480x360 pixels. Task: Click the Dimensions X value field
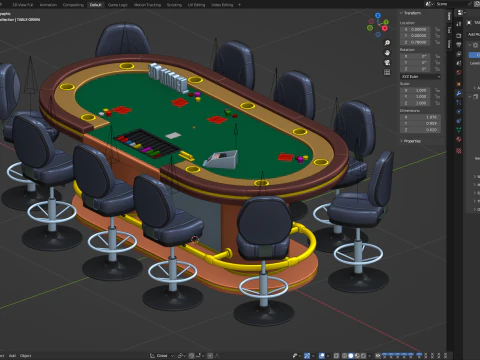pos(420,117)
